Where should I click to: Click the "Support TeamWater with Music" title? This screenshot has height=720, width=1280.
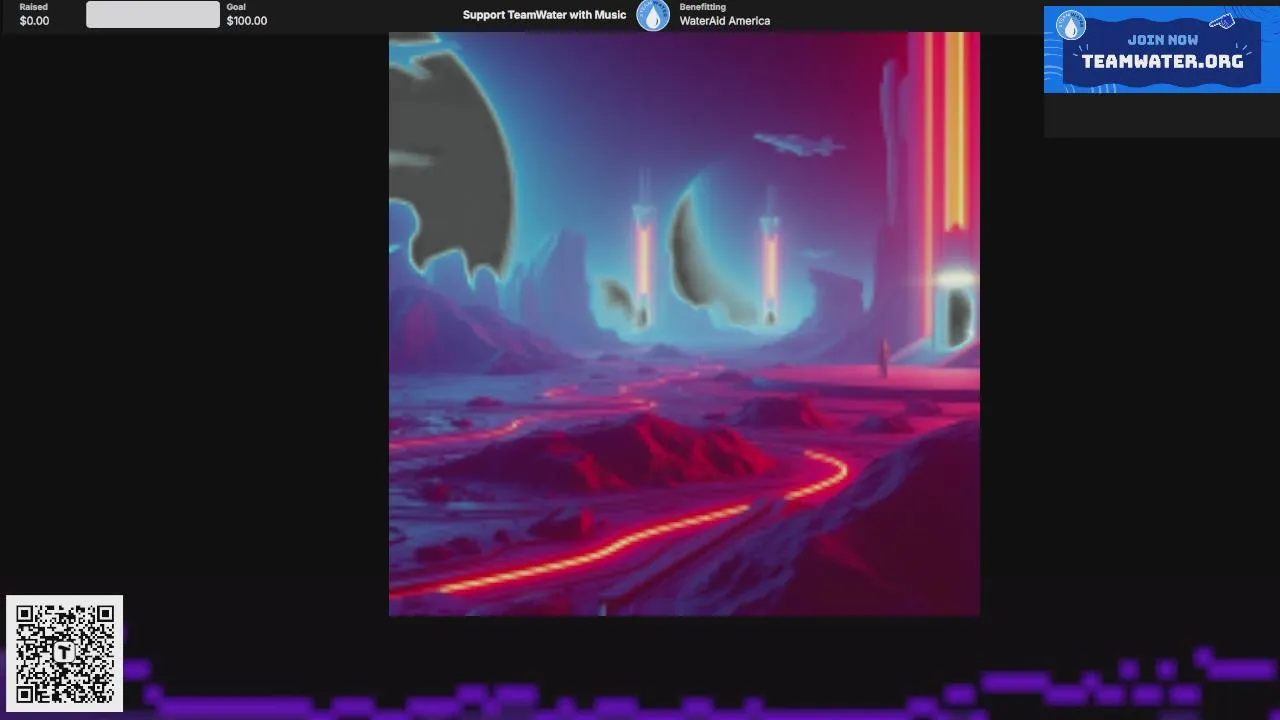point(544,15)
